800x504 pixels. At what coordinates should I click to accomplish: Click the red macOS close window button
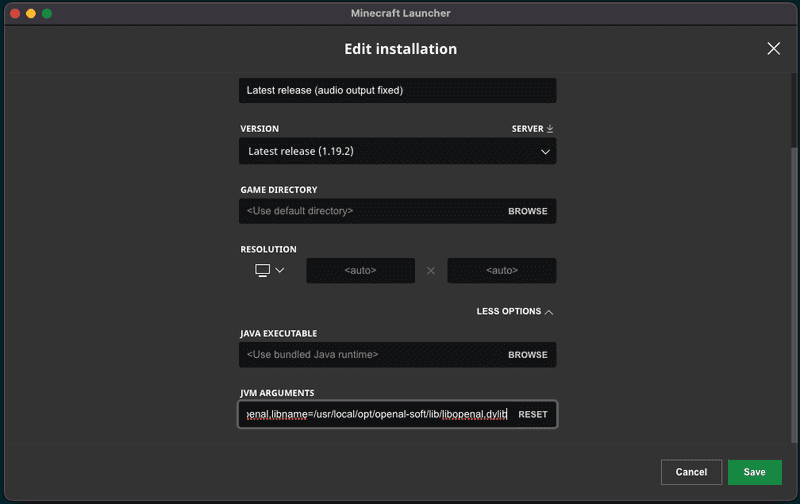(x=15, y=13)
